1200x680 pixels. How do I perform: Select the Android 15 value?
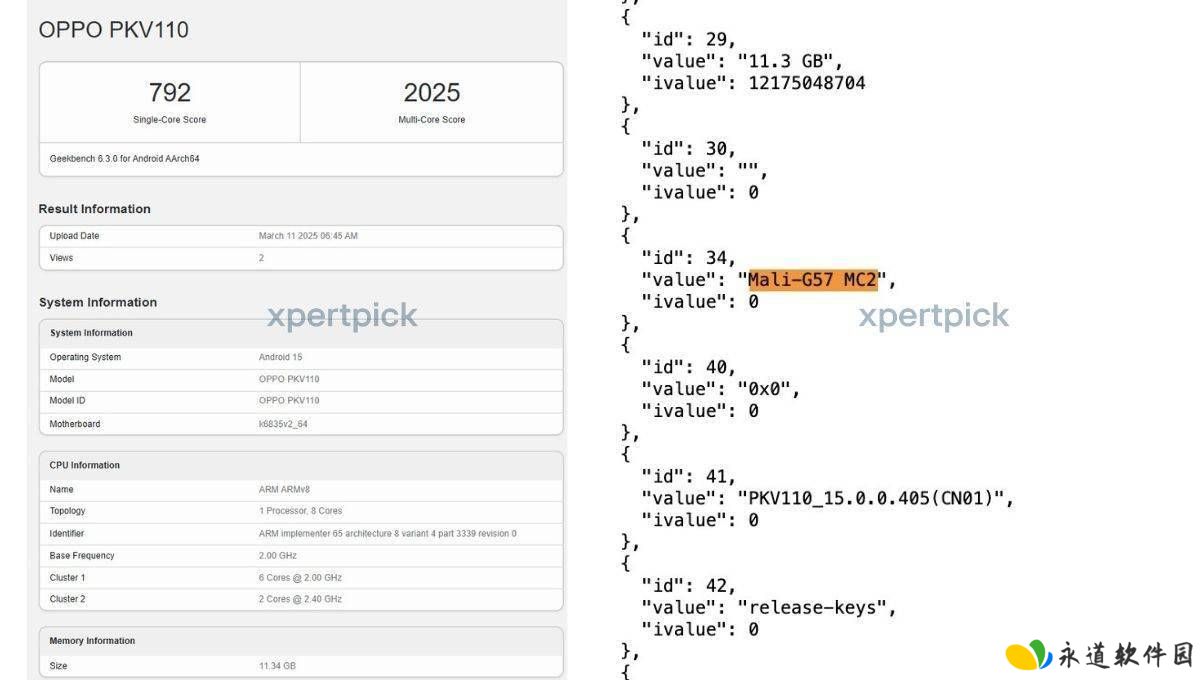point(280,357)
